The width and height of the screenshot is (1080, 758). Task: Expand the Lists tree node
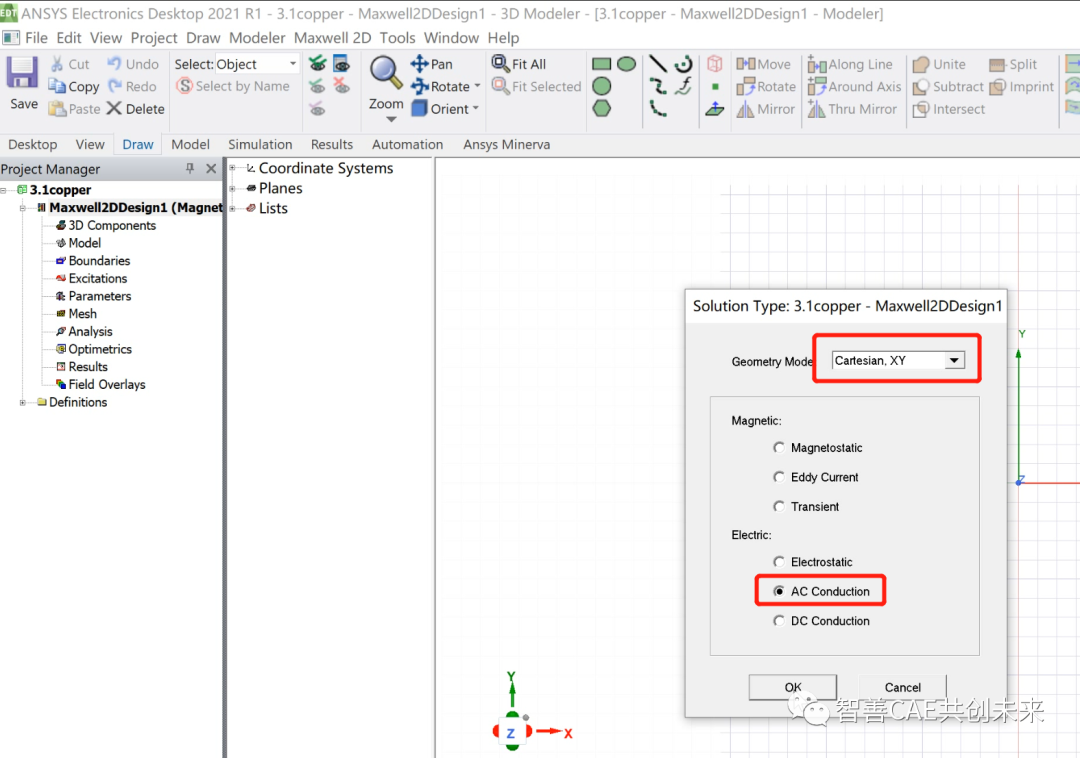[x=233, y=208]
